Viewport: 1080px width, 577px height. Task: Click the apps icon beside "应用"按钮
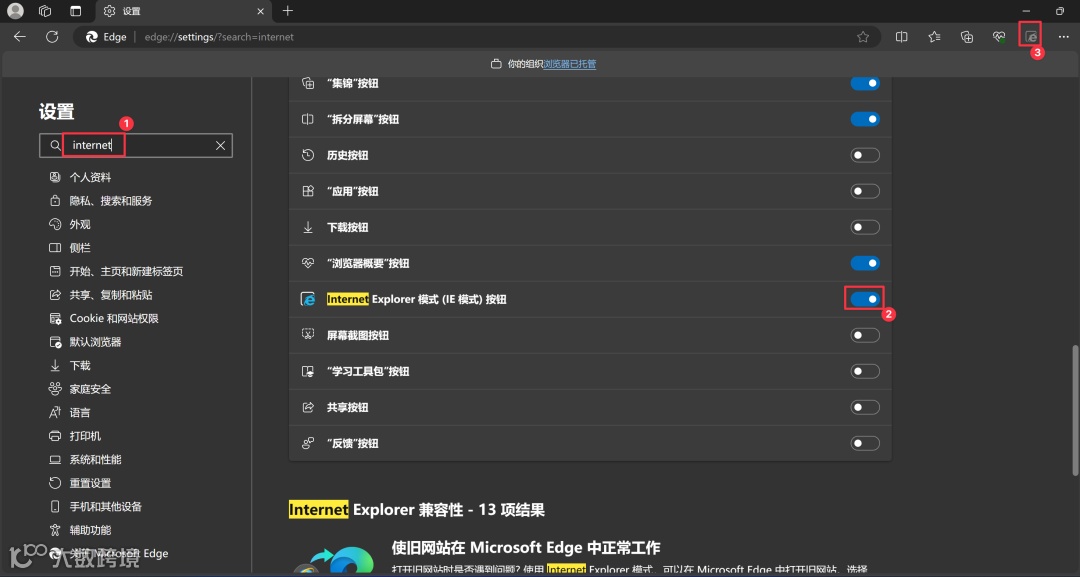point(308,191)
